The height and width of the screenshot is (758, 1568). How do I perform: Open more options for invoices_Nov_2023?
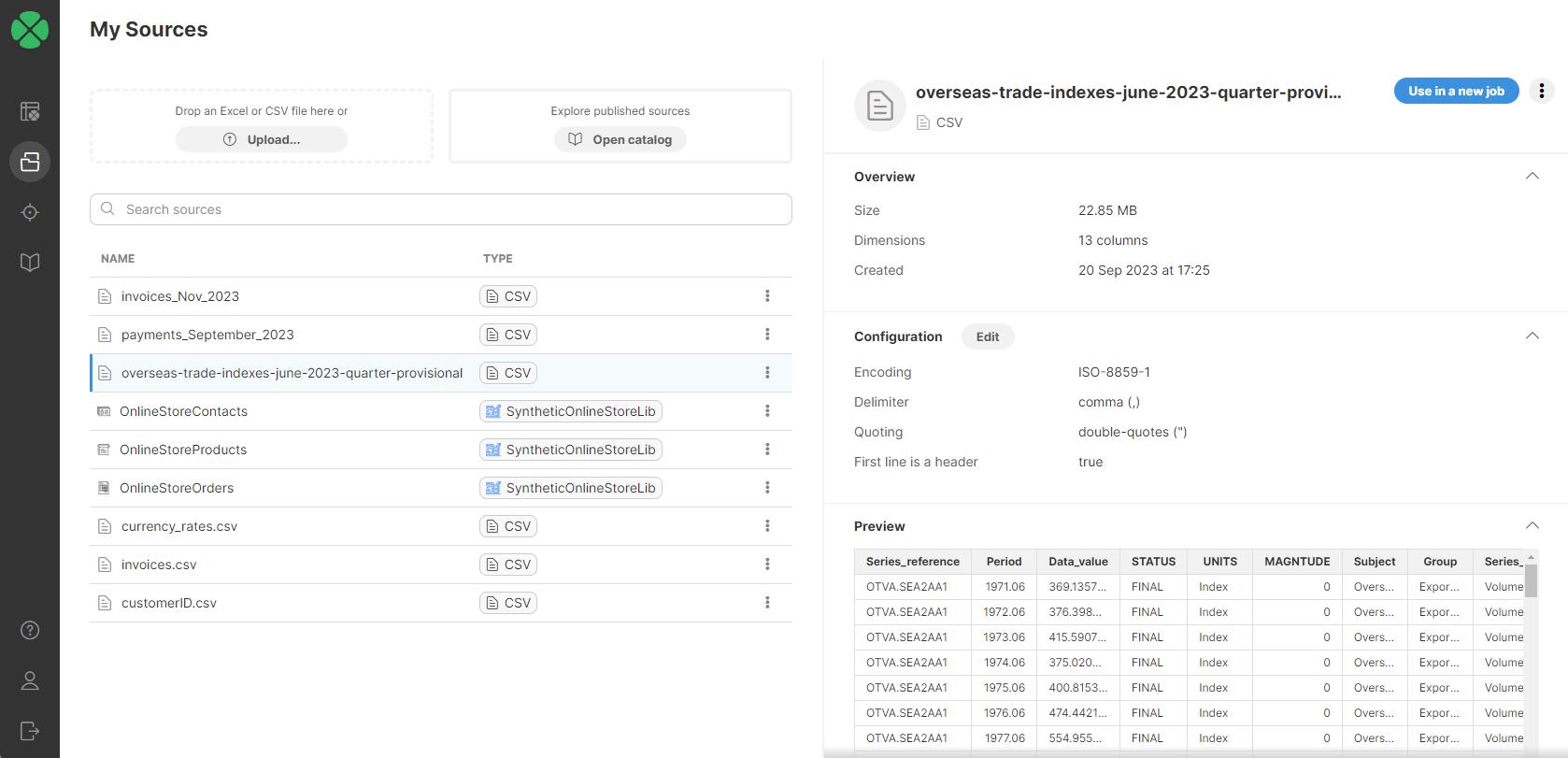[767, 296]
